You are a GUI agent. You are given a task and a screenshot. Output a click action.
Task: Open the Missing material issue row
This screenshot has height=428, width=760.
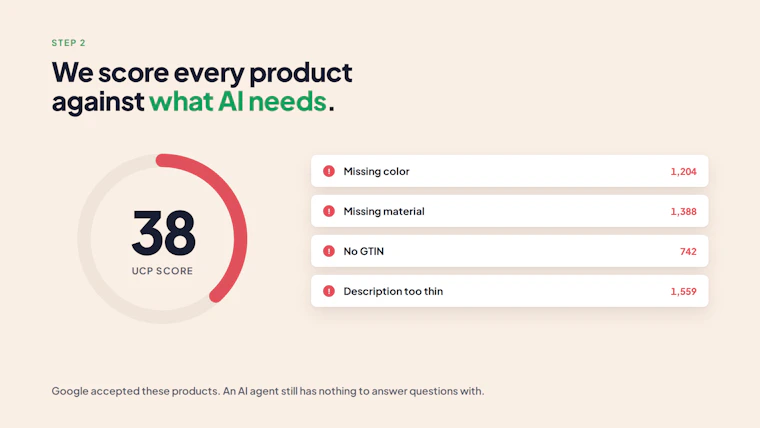[509, 211]
